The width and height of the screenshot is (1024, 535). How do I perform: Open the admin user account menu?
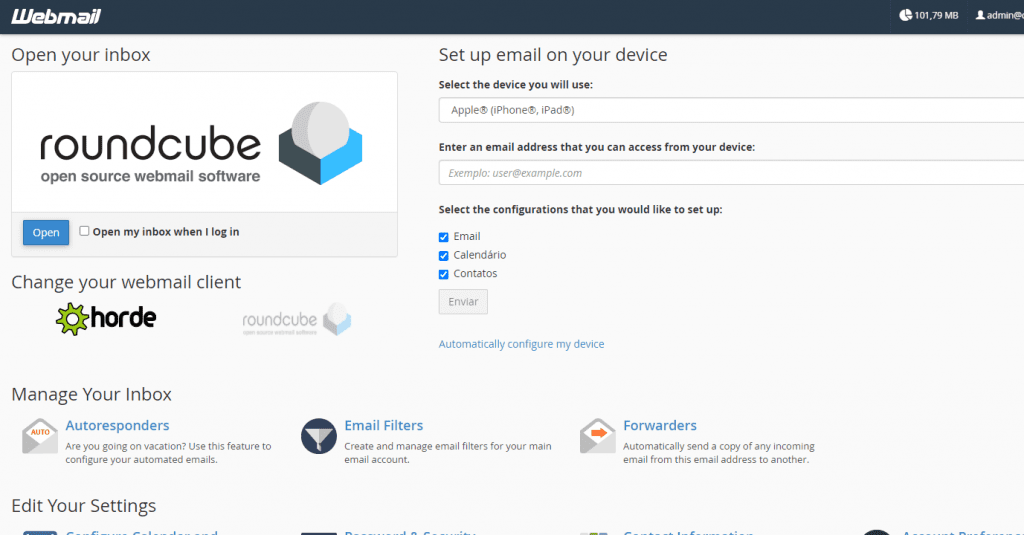tap(1000, 15)
